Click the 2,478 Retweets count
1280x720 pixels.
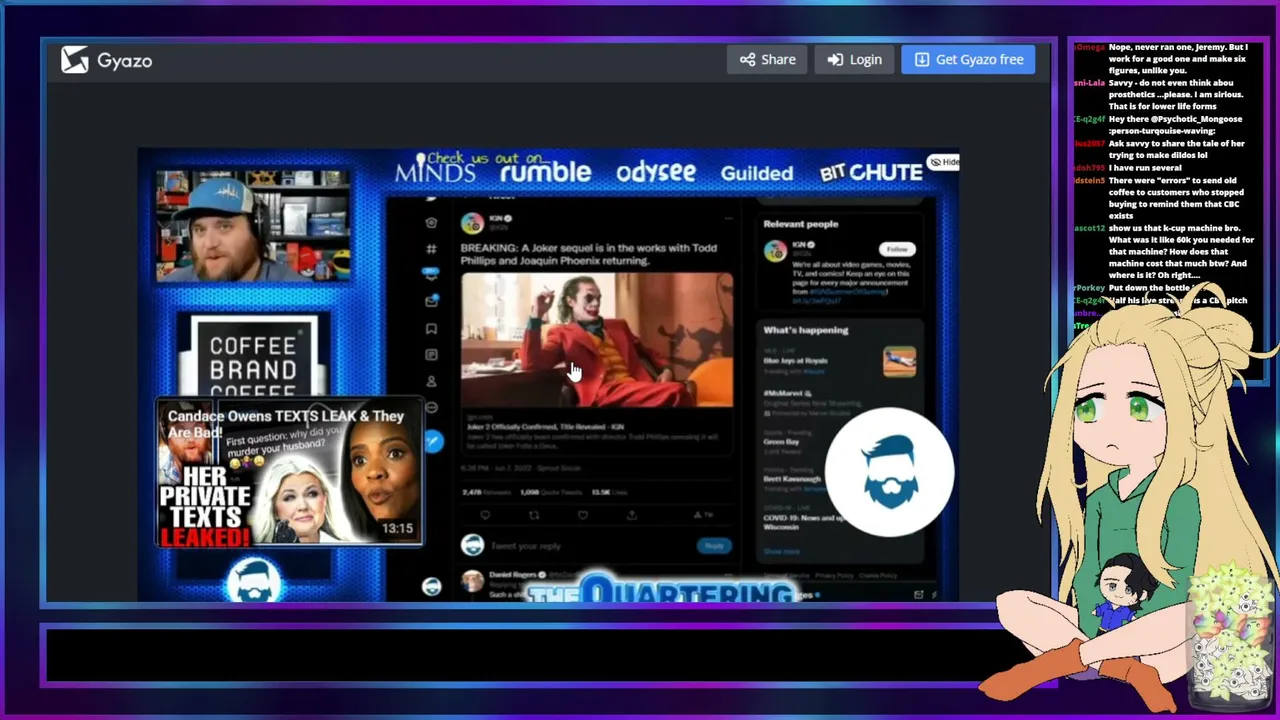(485, 492)
